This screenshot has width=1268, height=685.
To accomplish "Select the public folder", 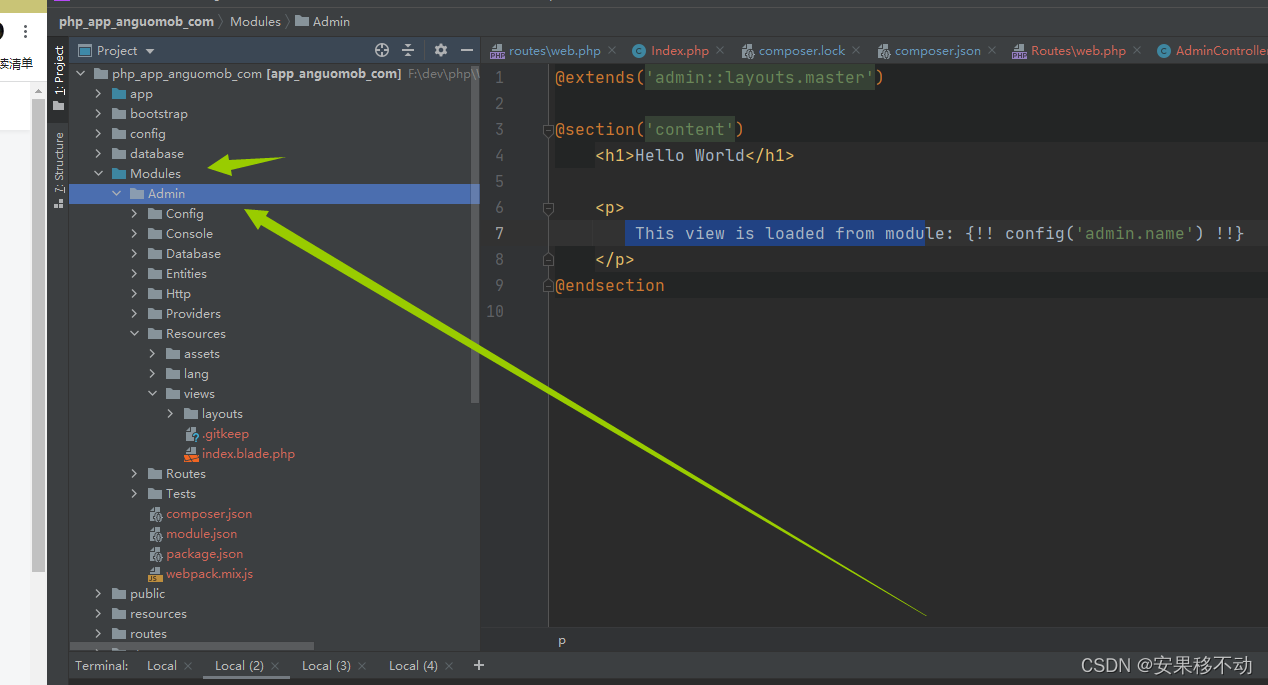I will [x=147, y=594].
